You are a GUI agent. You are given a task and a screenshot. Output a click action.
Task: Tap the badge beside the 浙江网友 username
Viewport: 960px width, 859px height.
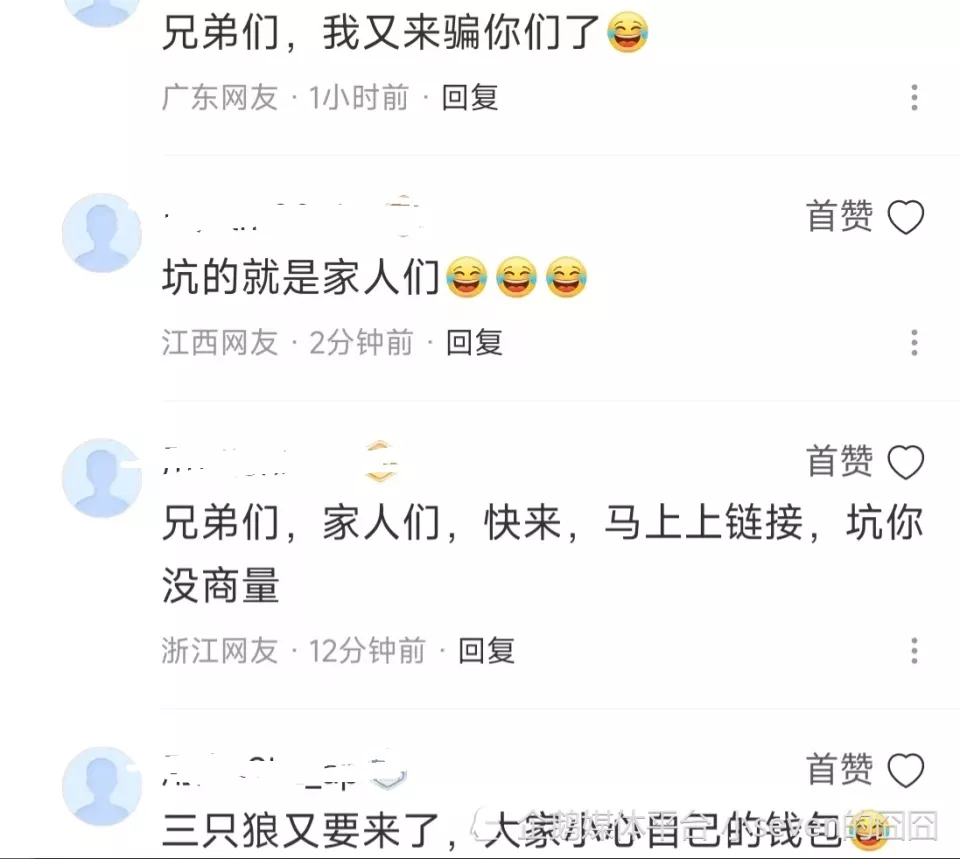(x=380, y=461)
